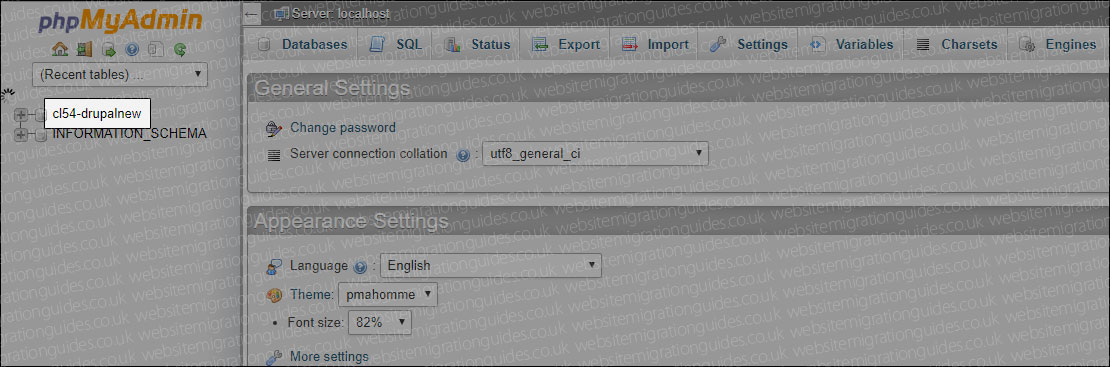Image resolution: width=1110 pixels, height=367 pixels.
Task: Expand the cl54-drupalnew database node
Action: [x=21, y=114]
